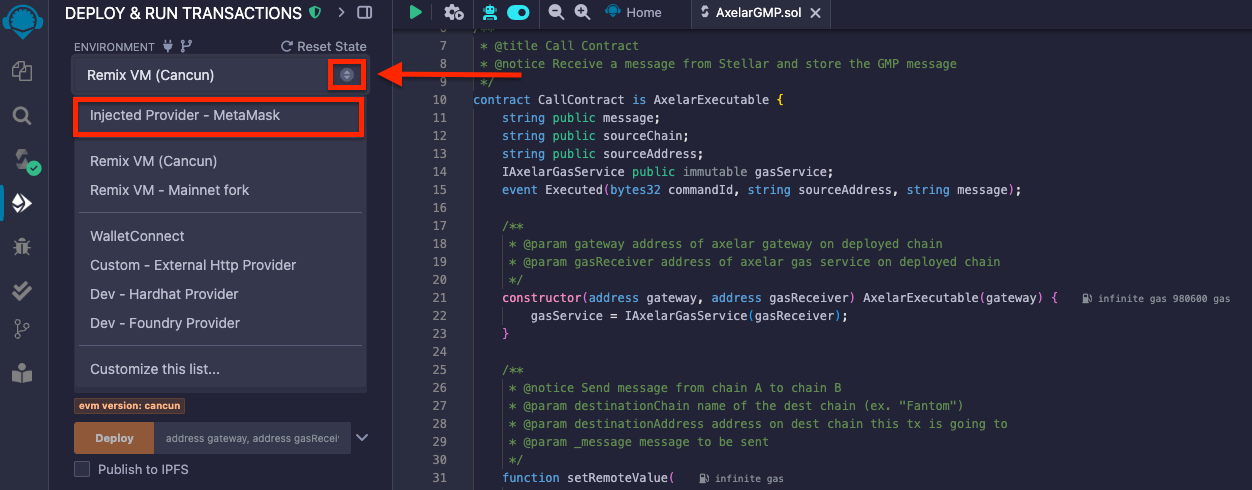
Task: Click the green shield verification icon
Action: pos(316,13)
